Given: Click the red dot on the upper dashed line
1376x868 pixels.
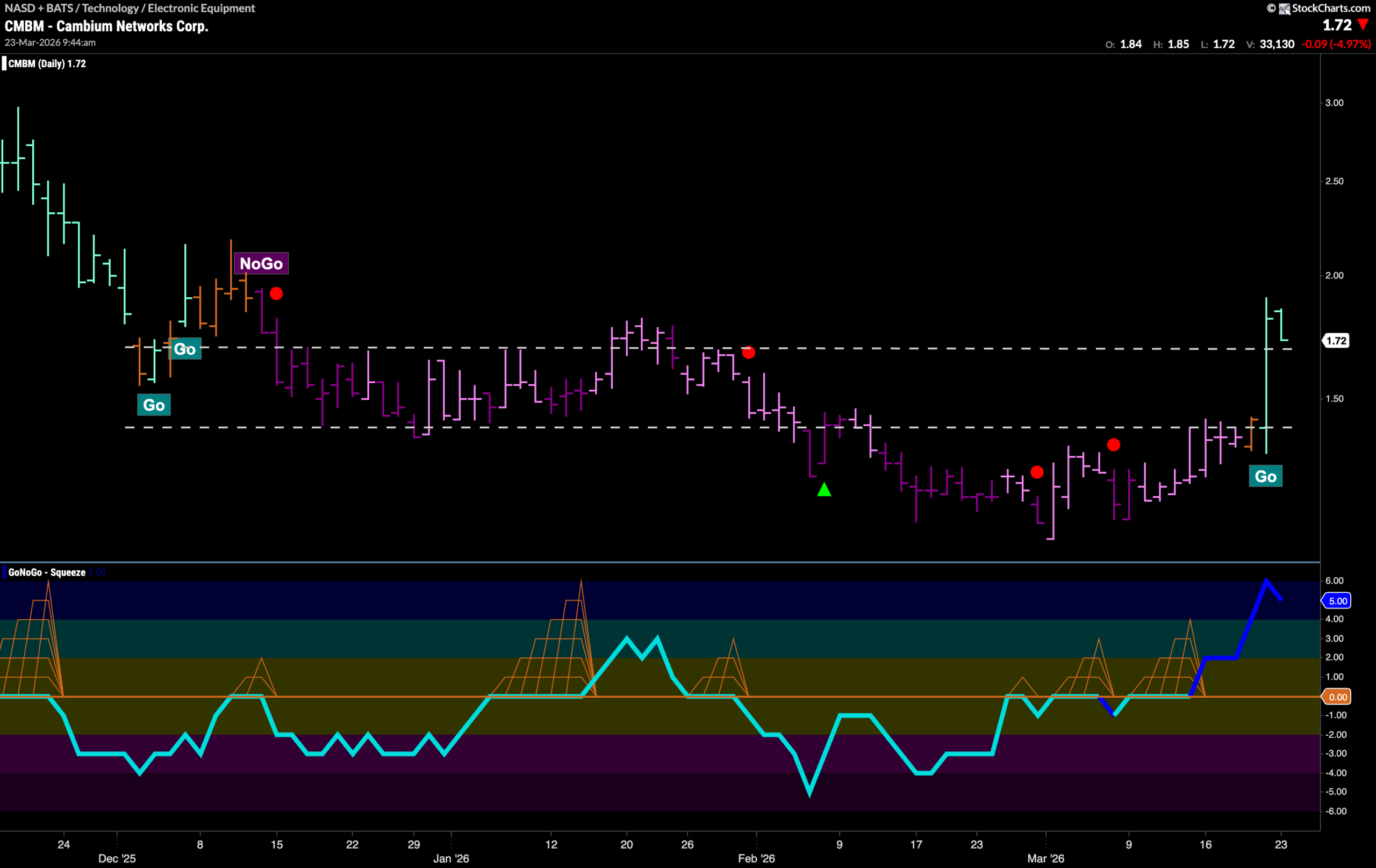Looking at the screenshot, I should (749, 353).
